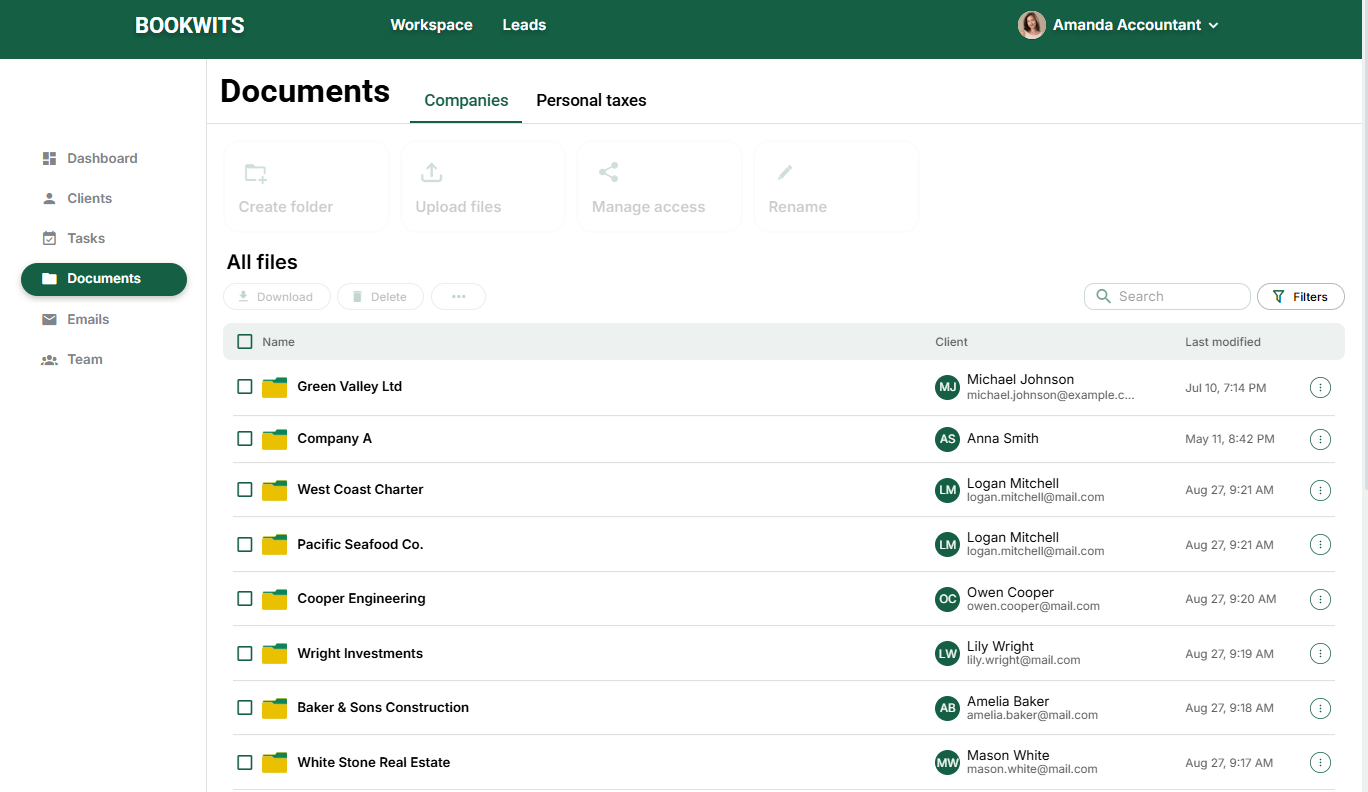Click the Manage access share icon
This screenshot has height=792, width=1368.
tap(608, 171)
